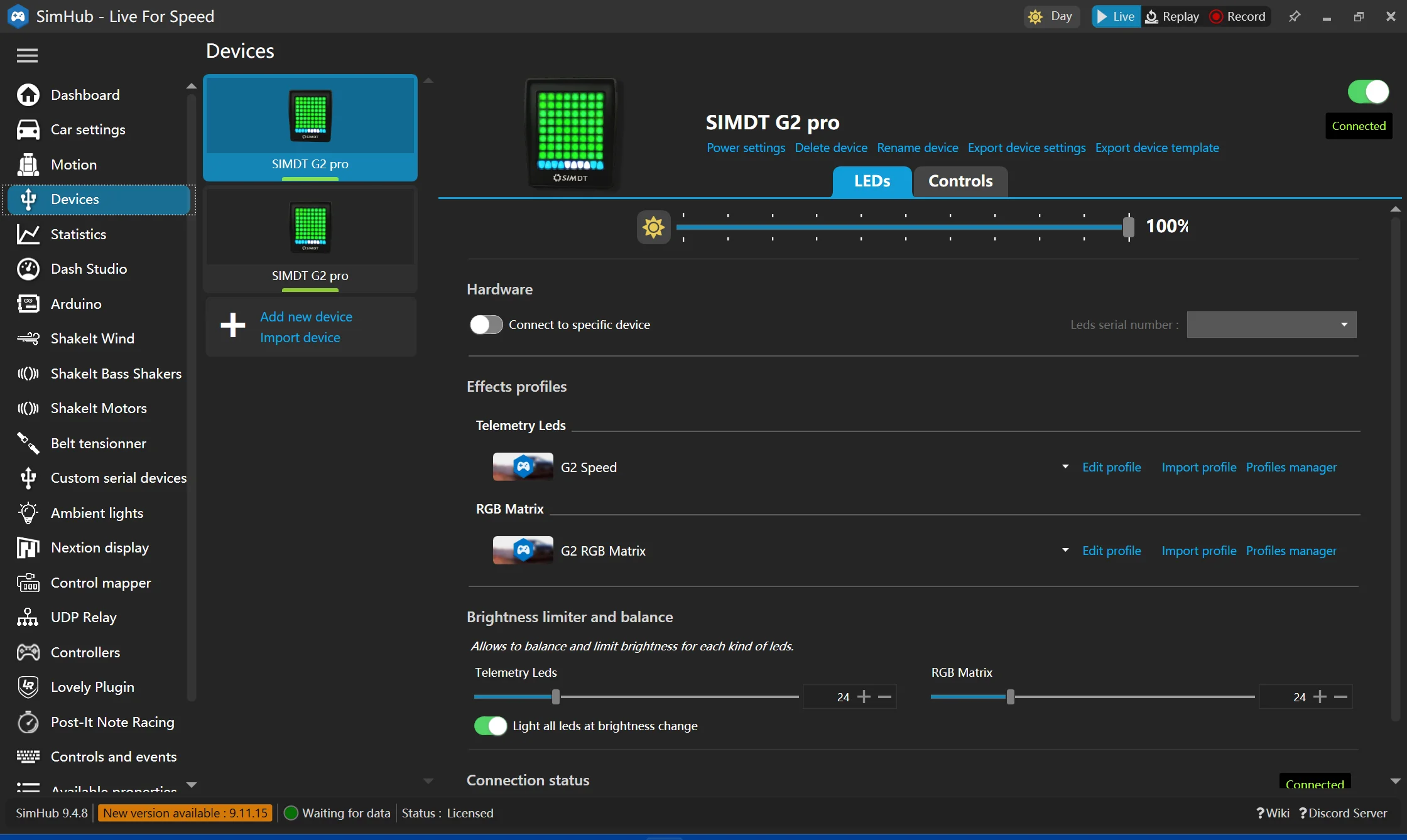
Task: Click the Controllers gamepad icon
Action: click(x=28, y=652)
